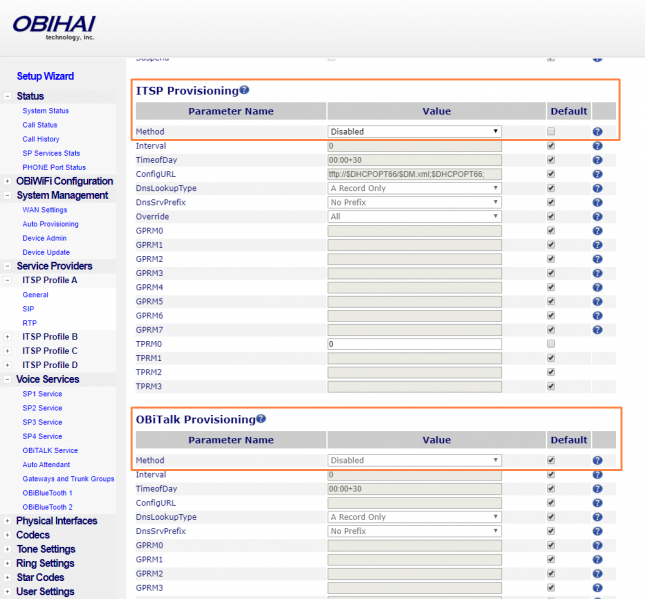The image size is (645, 599).
Task: Click help icon for ITSP GPRM3 row
Action: [597, 273]
